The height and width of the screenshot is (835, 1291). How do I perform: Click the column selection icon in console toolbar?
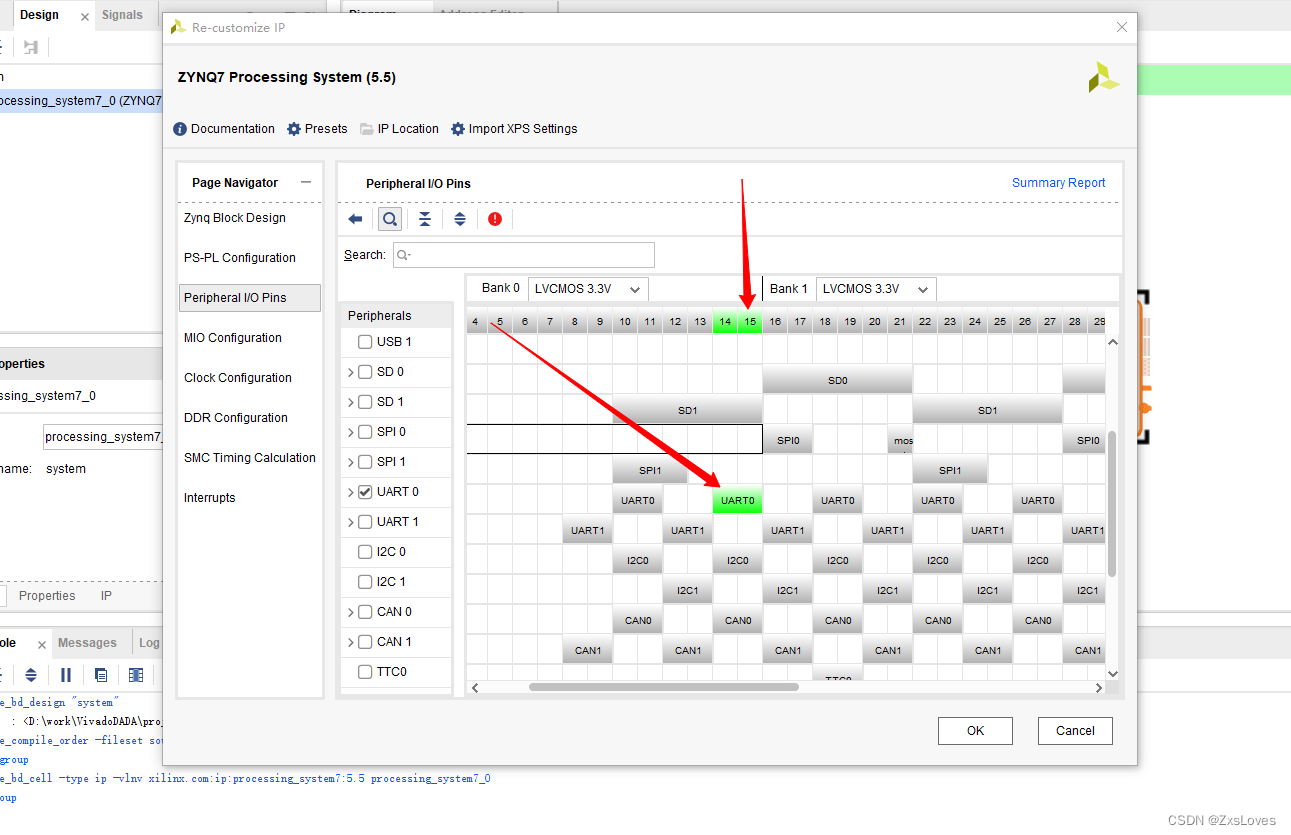[x=136, y=675]
